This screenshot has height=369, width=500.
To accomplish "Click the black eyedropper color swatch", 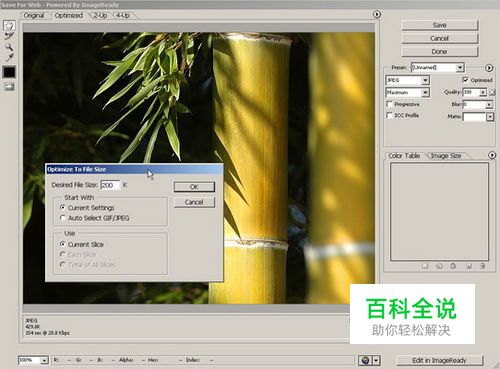I will [9, 72].
